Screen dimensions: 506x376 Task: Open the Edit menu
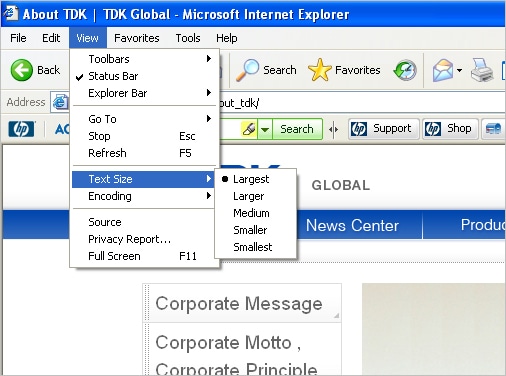(x=51, y=38)
